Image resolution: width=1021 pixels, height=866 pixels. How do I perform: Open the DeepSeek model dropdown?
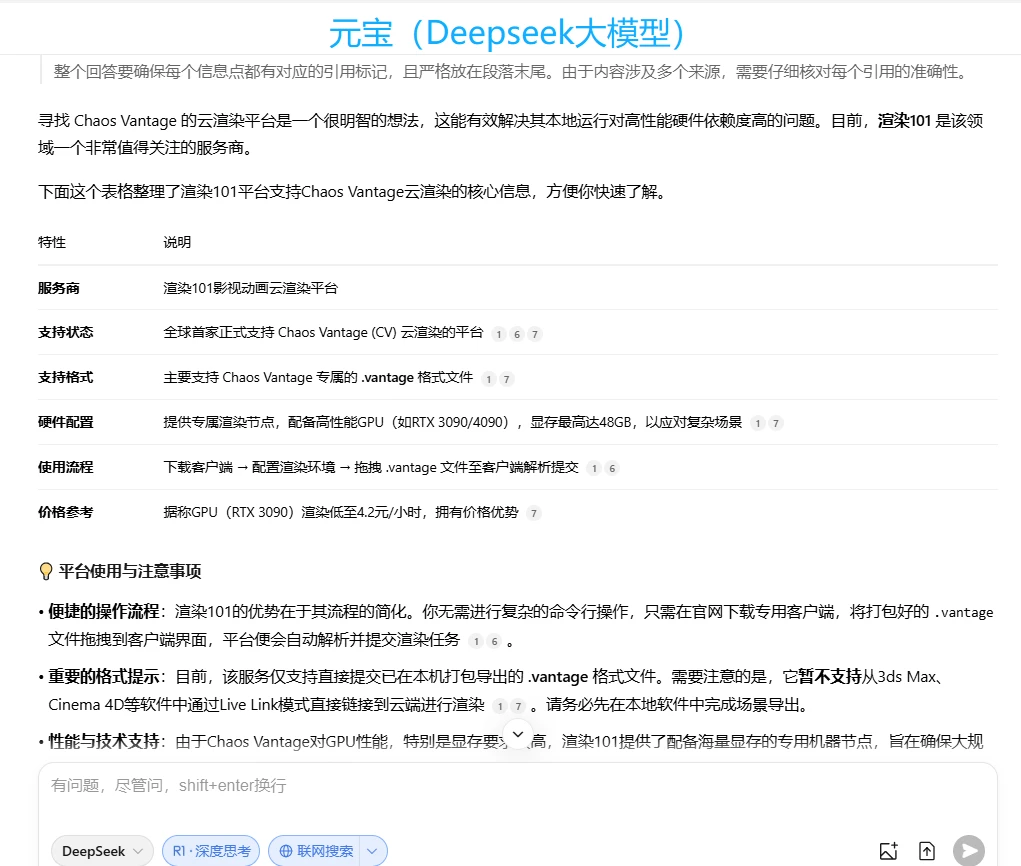pyautogui.click(x=102, y=851)
